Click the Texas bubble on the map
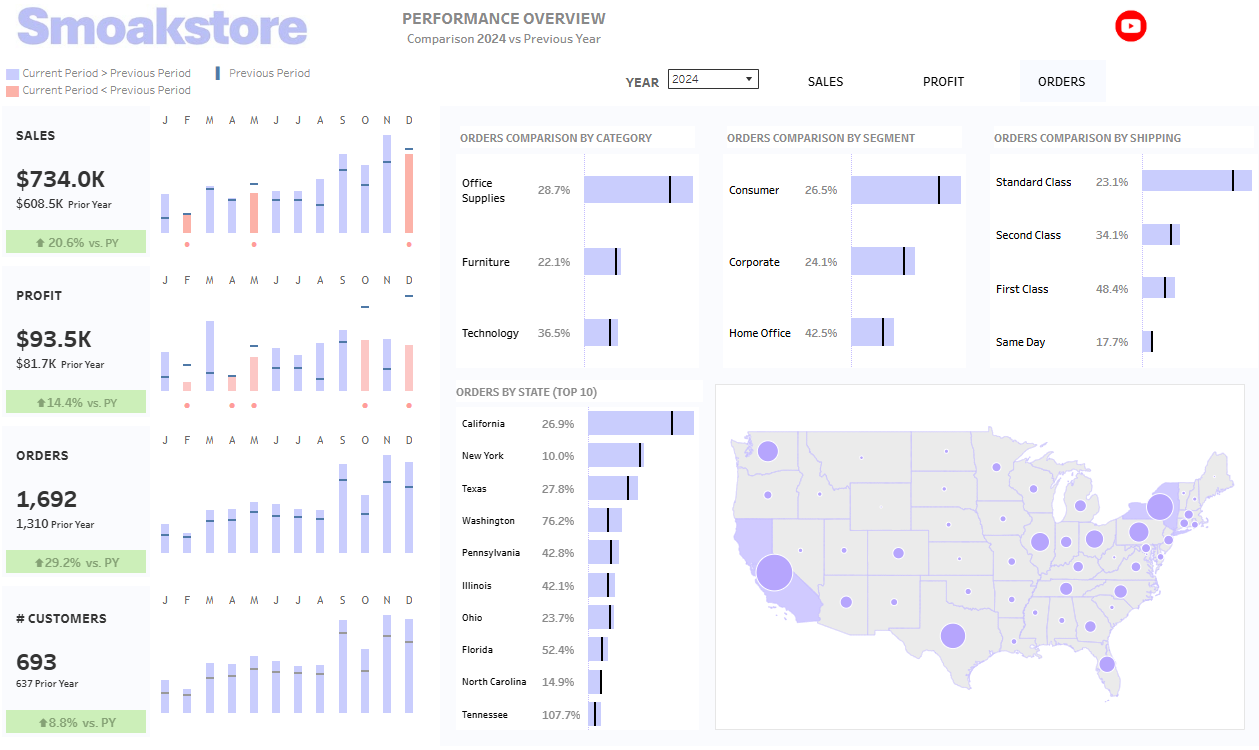 pos(953,636)
